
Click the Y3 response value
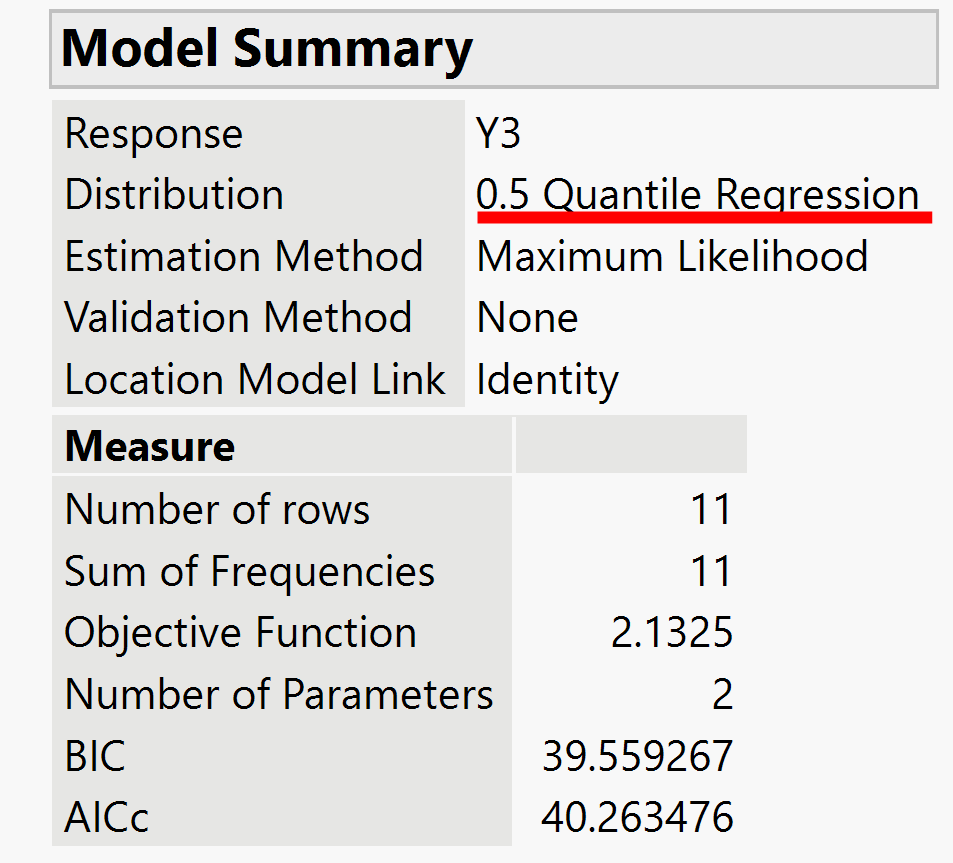499,134
